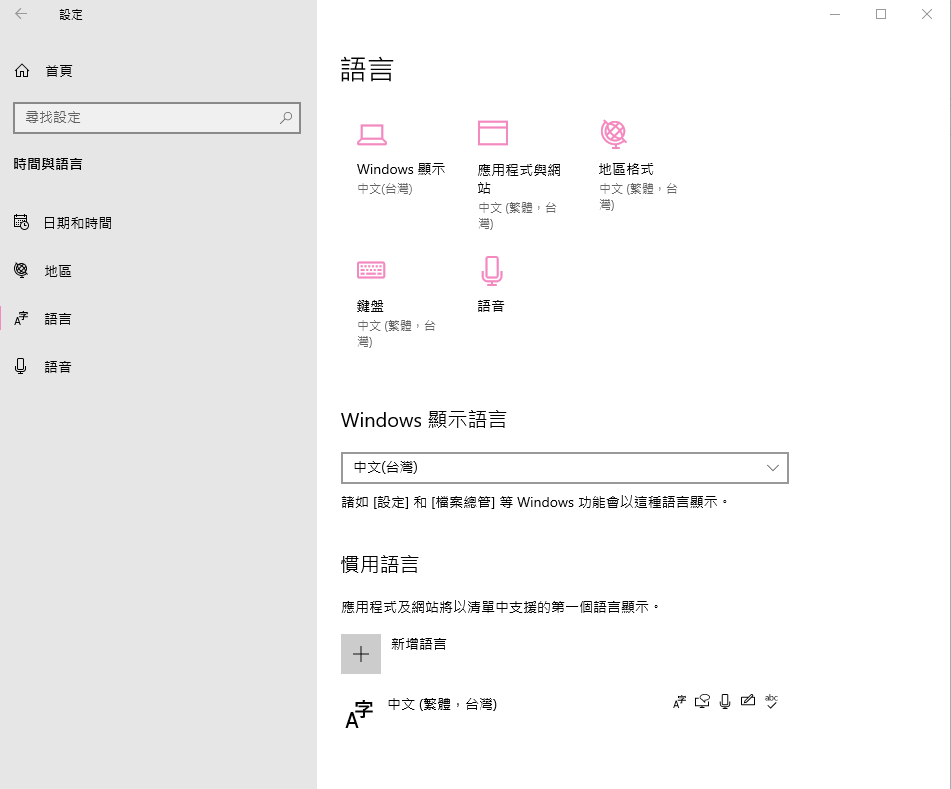Image resolution: width=951 pixels, height=789 pixels.
Task: Open the 地區格式 pink globe icon tile
Action: click(613, 134)
